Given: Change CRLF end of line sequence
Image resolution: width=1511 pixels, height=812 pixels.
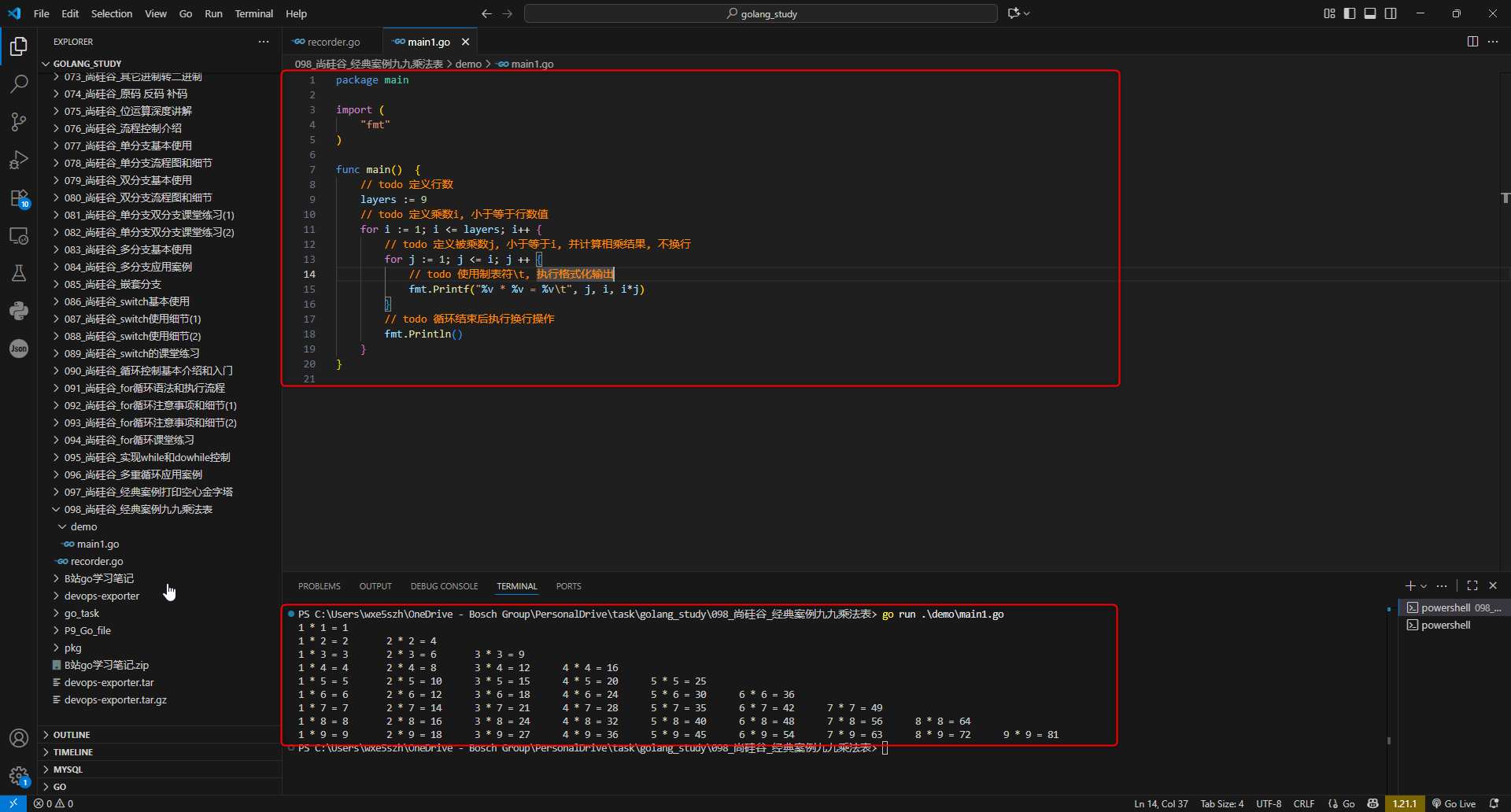Looking at the screenshot, I should (x=1304, y=803).
